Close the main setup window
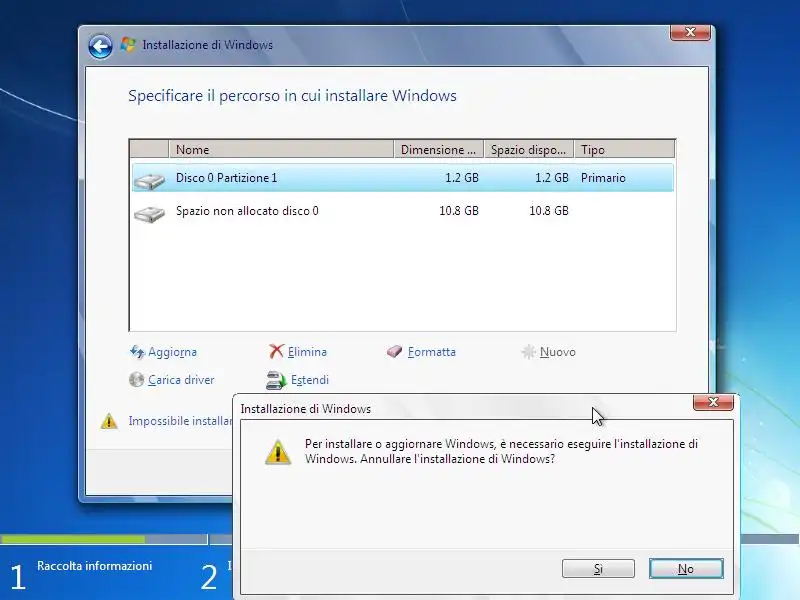800x600 pixels. [690, 32]
